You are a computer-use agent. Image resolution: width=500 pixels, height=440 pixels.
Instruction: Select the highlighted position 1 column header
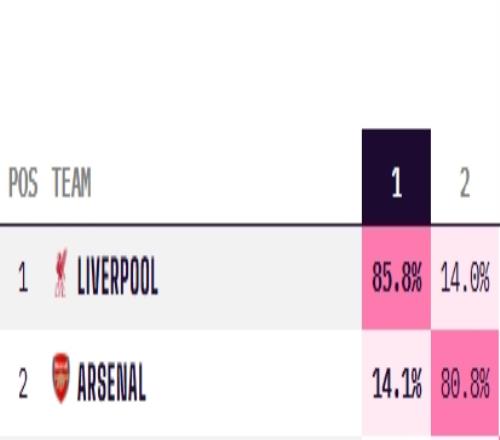pyautogui.click(x=396, y=177)
